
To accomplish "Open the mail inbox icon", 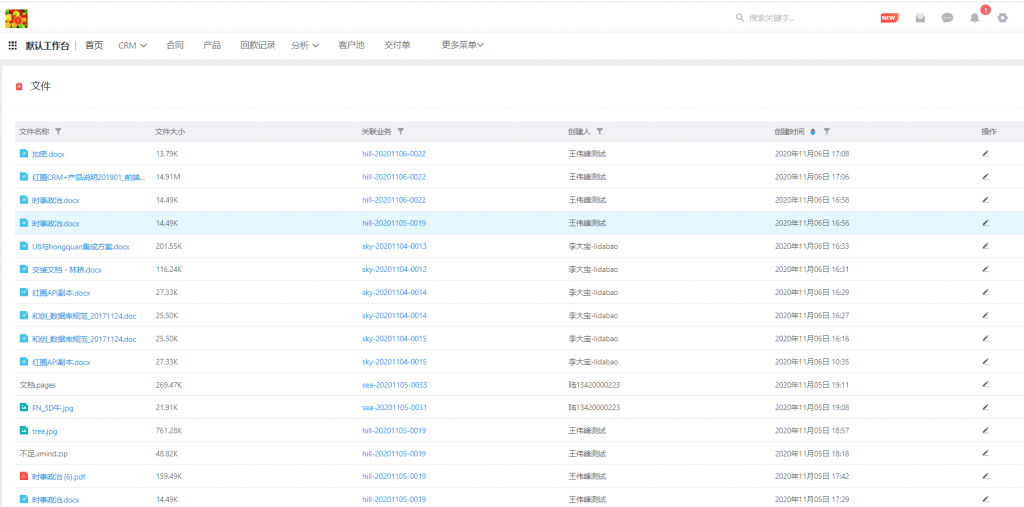I will [920, 18].
